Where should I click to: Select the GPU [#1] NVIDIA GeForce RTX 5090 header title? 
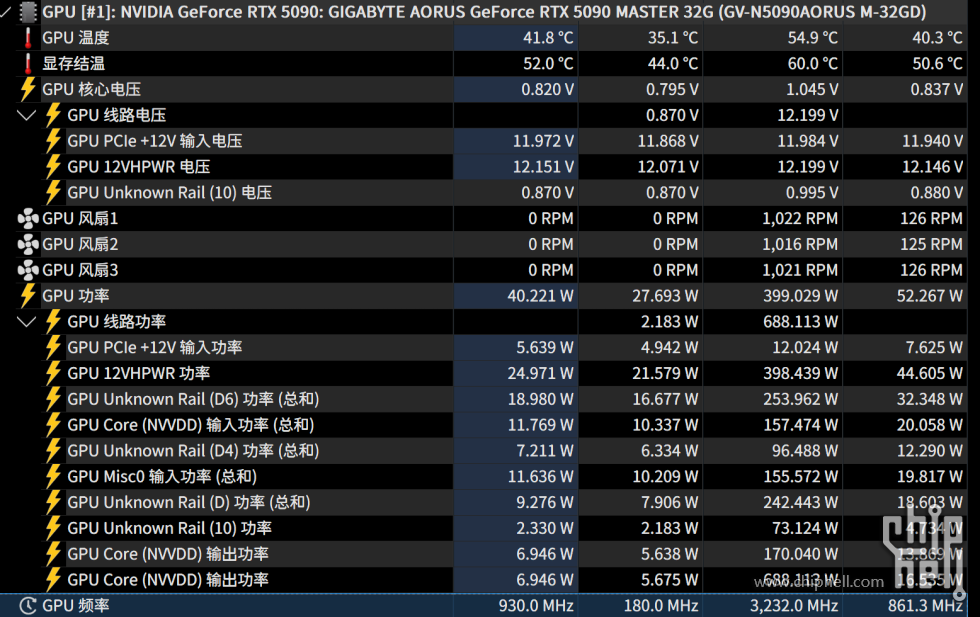[x=484, y=12]
